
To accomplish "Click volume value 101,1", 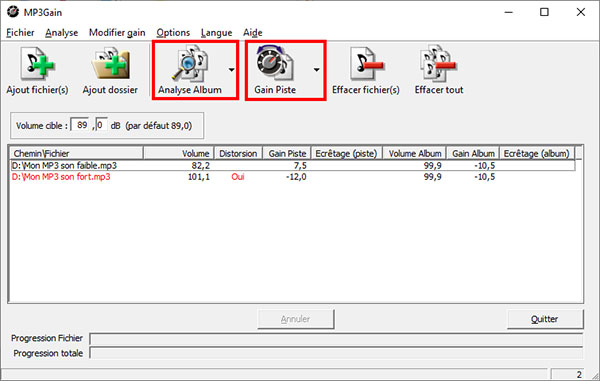I will [x=199, y=177].
